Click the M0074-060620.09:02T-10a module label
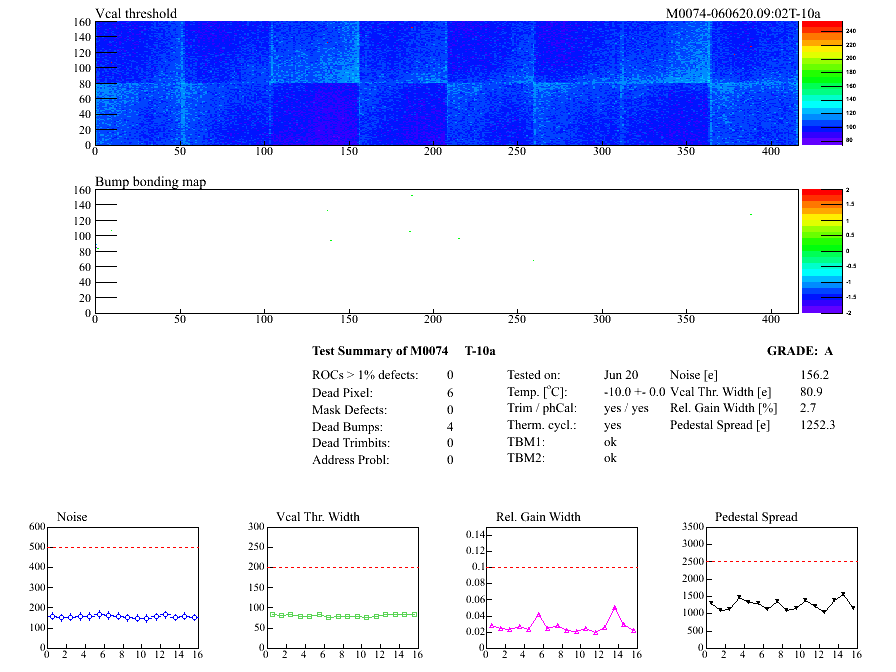The height and width of the screenshot is (672, 896). click(743, 13)
